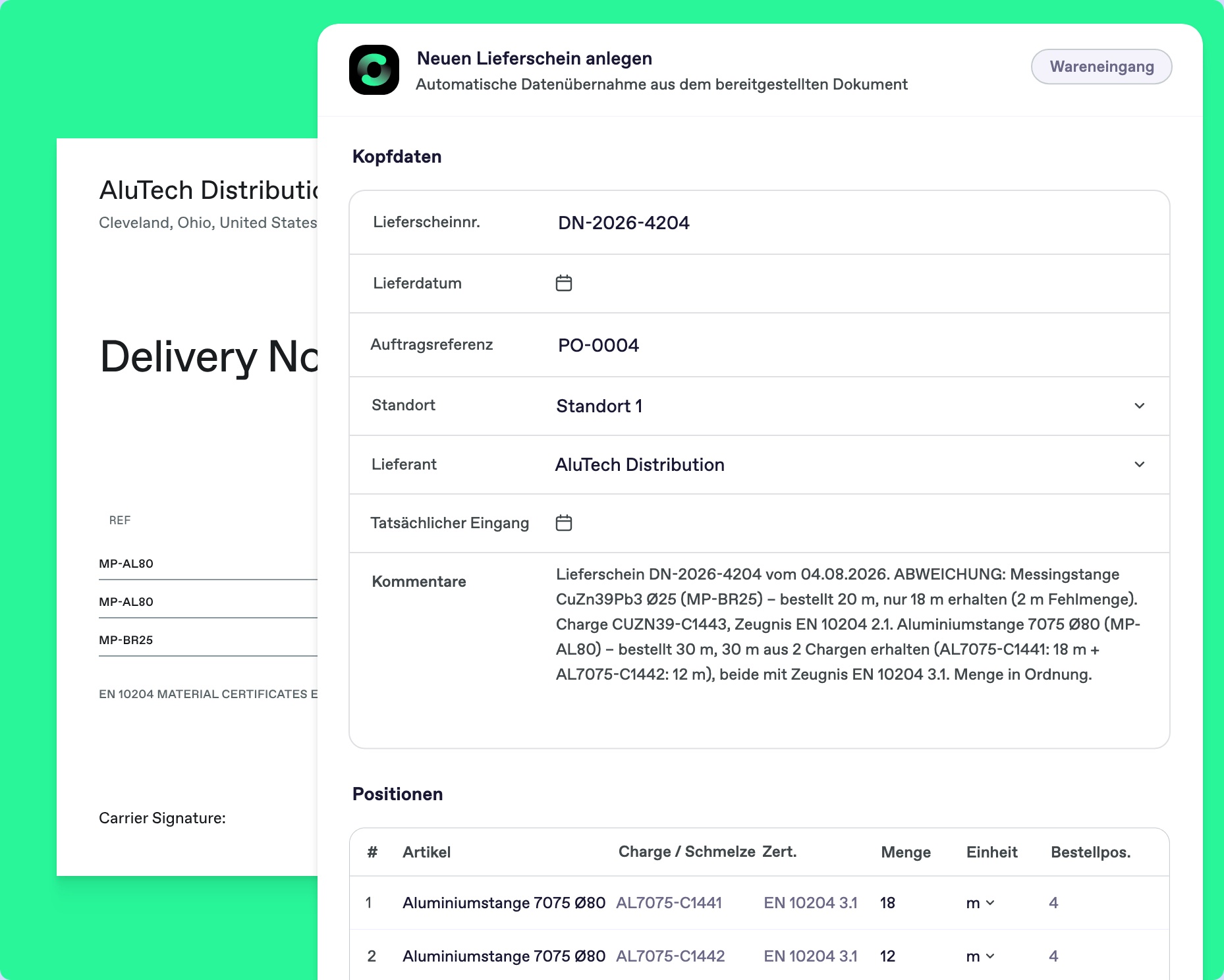Open charge link AL7075-C1442

click(x=670, y=956)
